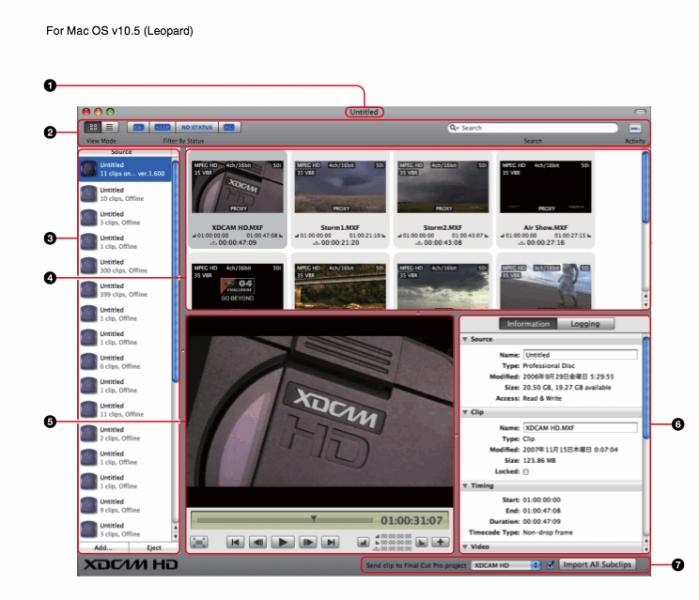Switch to the Information tab
The image size is (699, 600).
pyautogui.click(x=528, y=324)
